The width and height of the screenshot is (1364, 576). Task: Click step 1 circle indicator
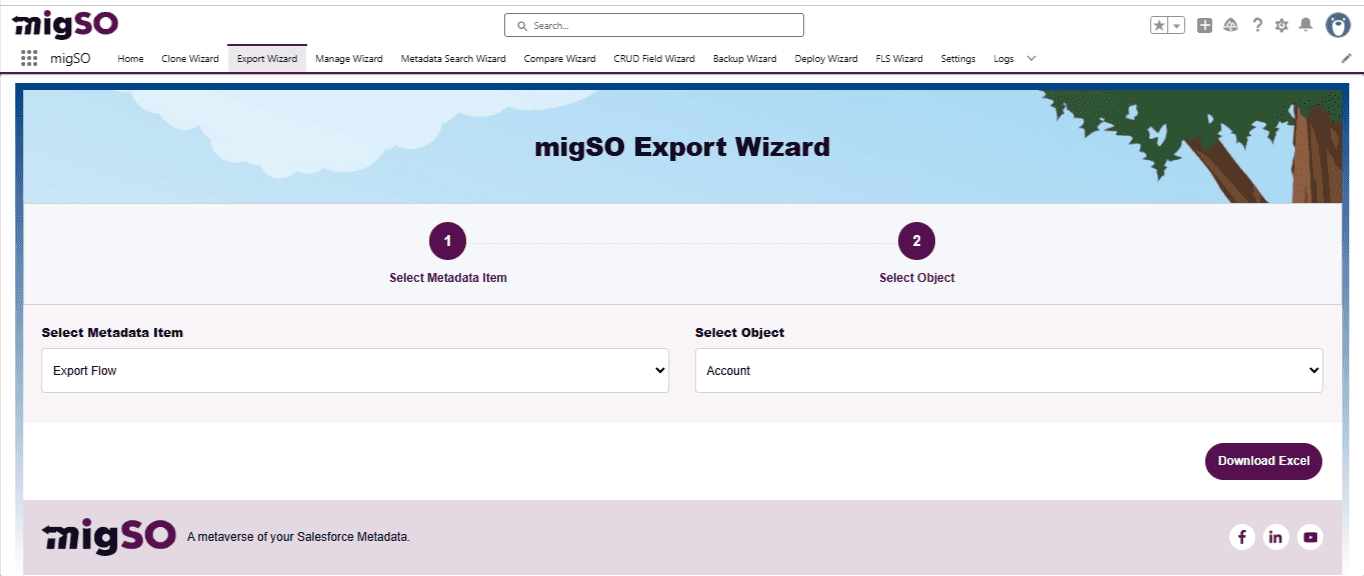pyautogui.click(x=447, y=241)
